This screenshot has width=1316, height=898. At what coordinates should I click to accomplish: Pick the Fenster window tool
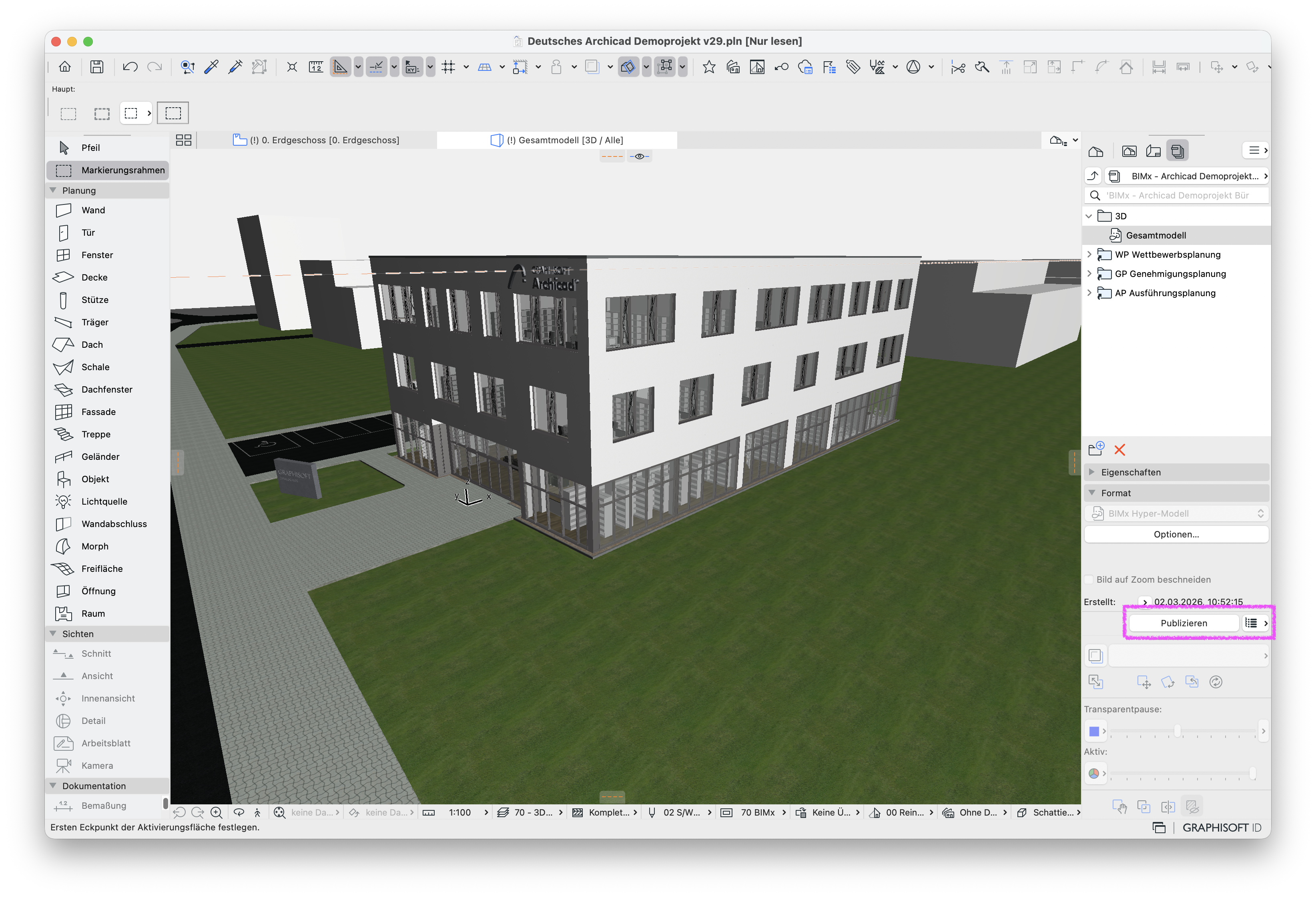tap(107, 255)
